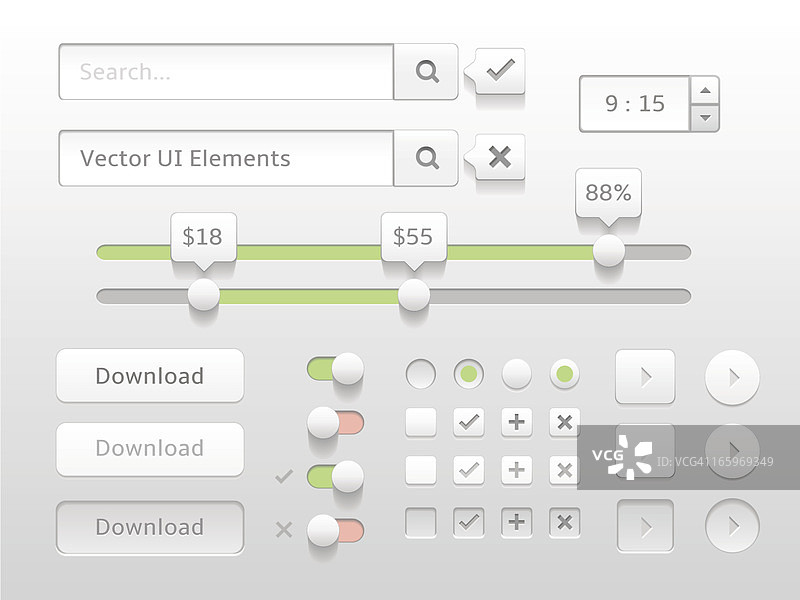
Task: Check the empty checkbox in the top row
Action: click(421, 422)
